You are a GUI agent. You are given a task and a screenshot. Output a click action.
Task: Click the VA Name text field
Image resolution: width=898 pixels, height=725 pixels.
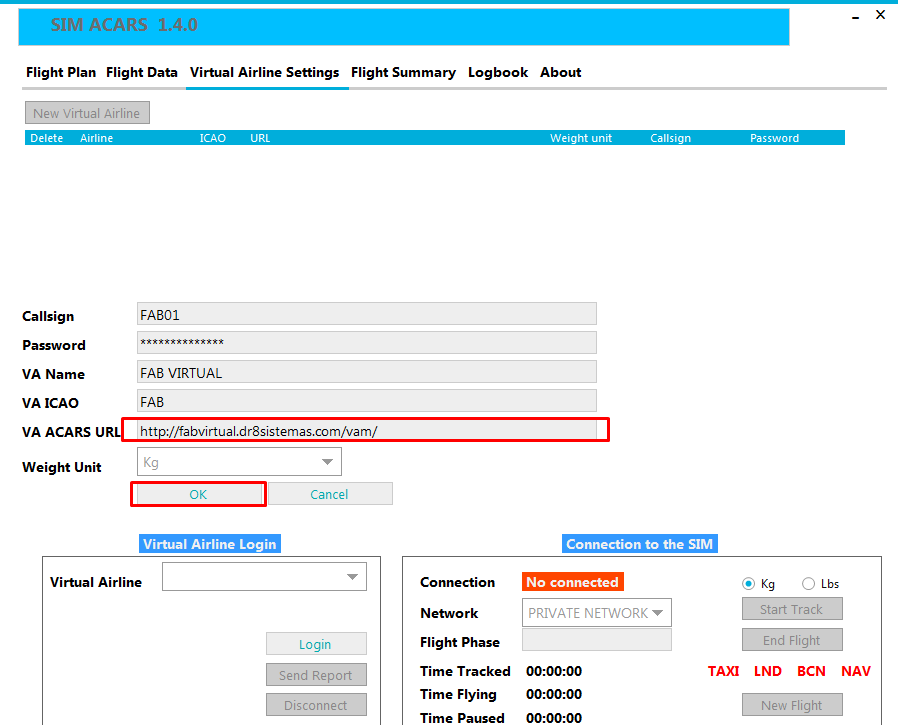click(x=366, y=372)
